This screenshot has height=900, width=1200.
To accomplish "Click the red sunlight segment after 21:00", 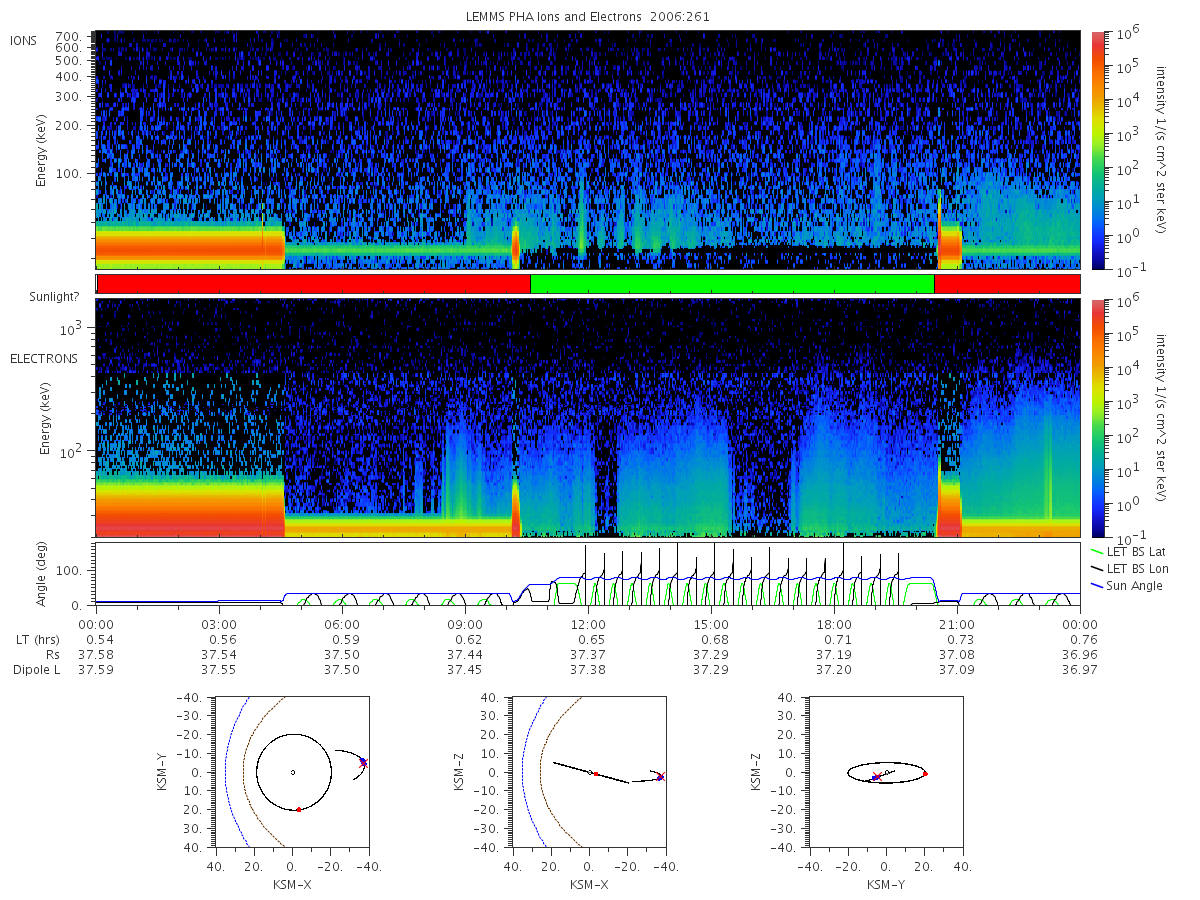I will (x=1007, y=284).
